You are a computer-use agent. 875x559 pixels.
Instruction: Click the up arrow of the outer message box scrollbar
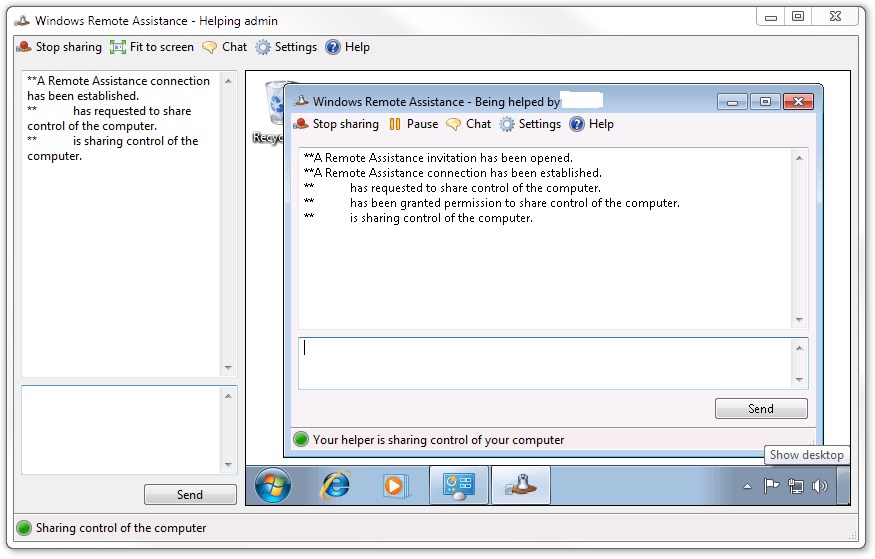pos(228,396)
